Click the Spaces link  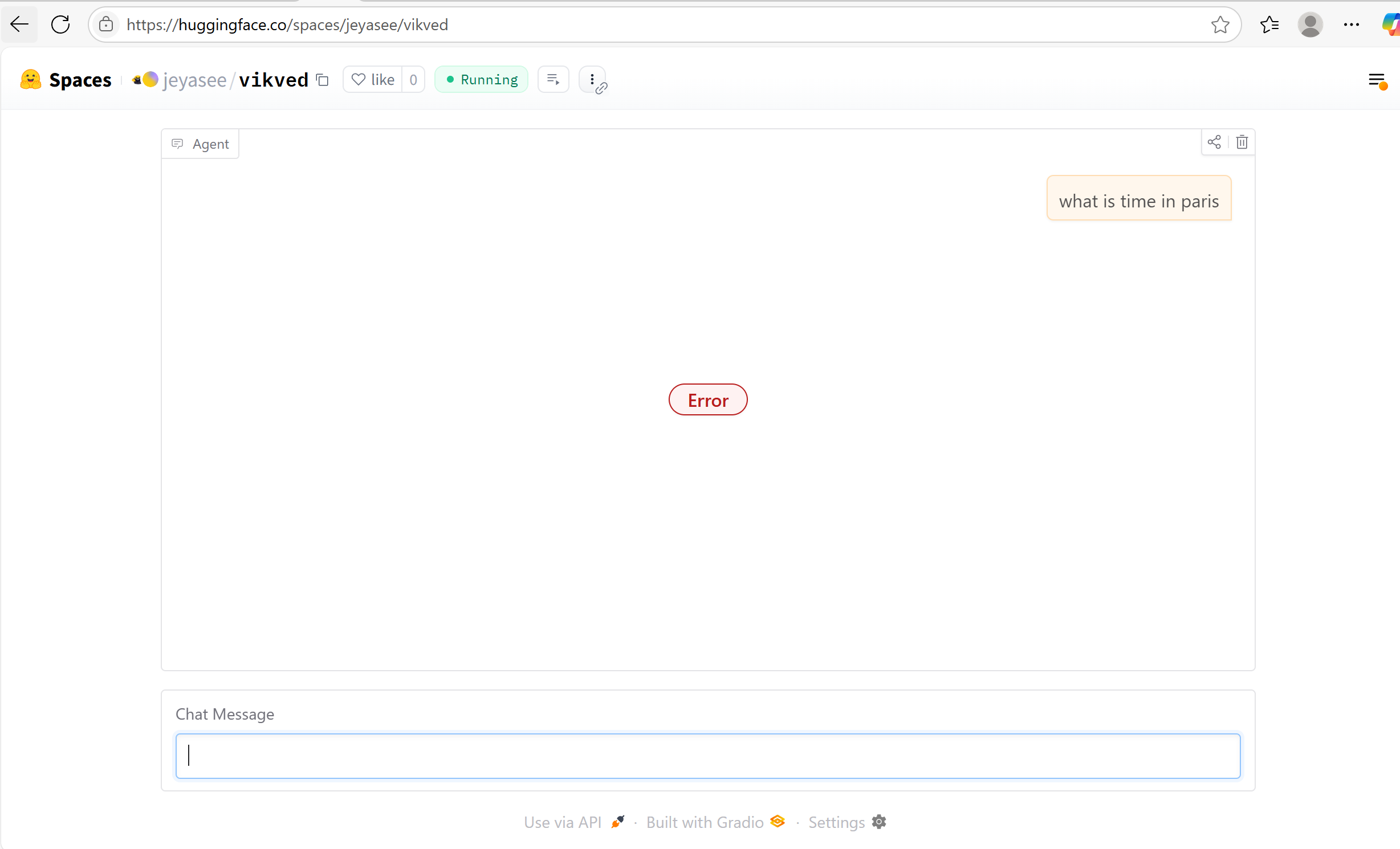click(80, 80)
